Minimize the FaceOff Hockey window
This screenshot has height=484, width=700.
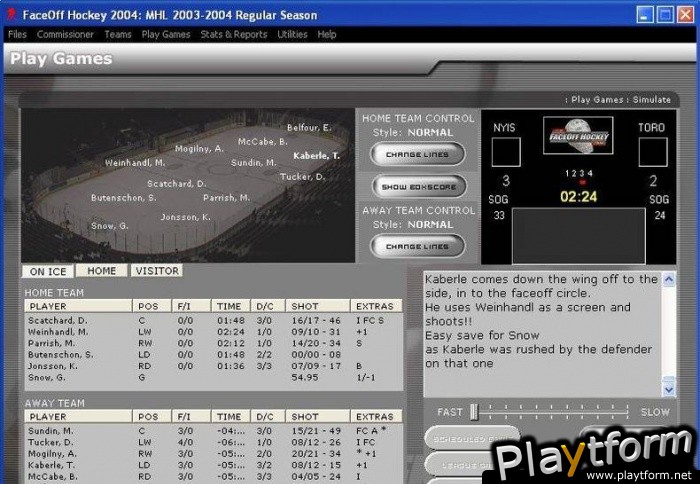(x=645, y=15)
